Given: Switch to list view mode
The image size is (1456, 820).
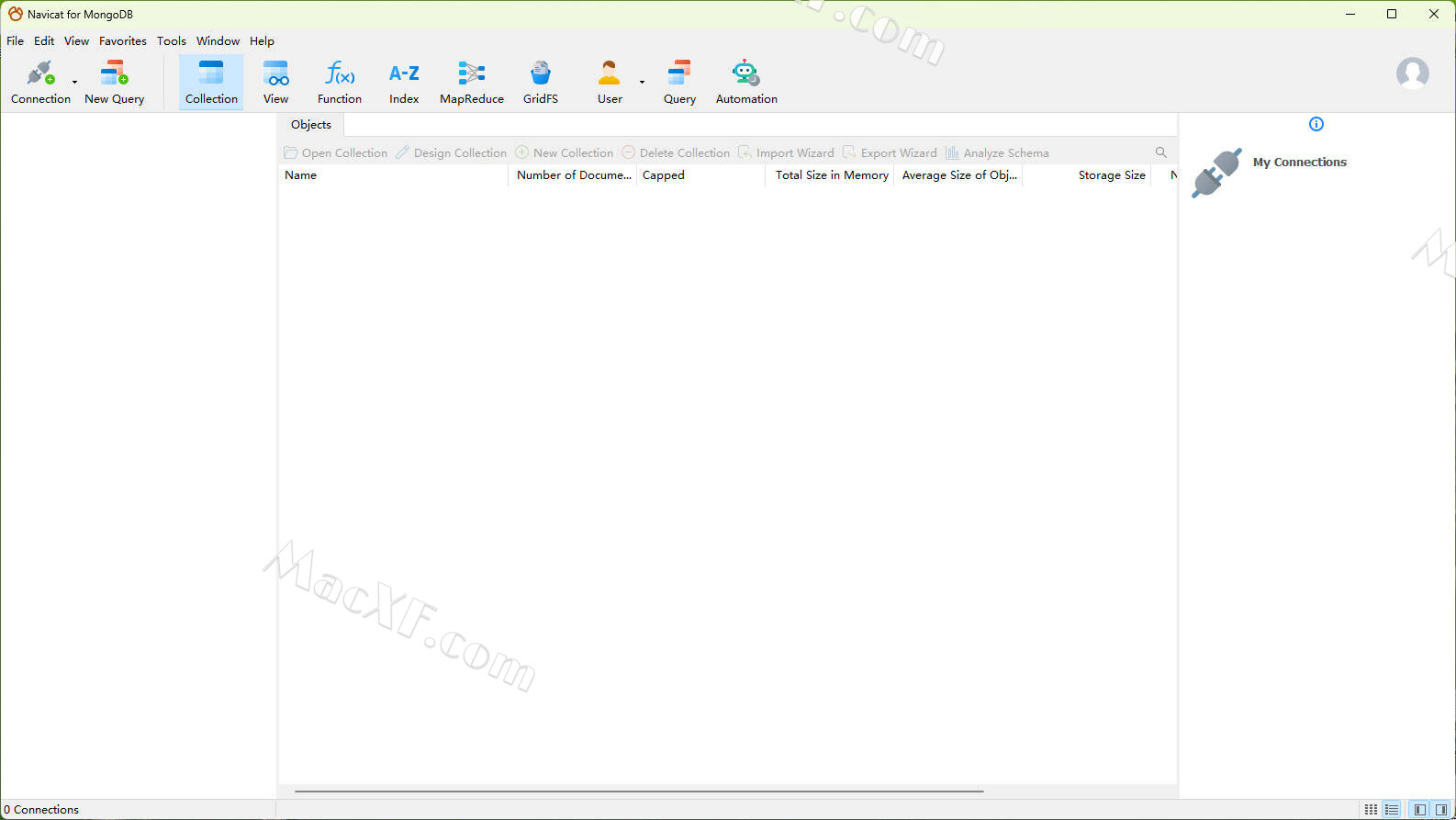Looking at the screenshot, I should [1392, 810].
